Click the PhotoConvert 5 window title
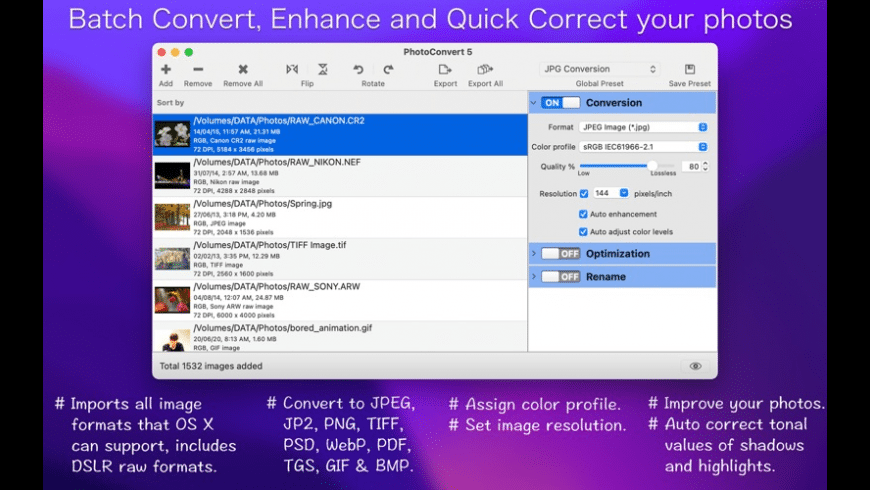The height and width of the screenshot is (490, 870). tap(438, 52)
